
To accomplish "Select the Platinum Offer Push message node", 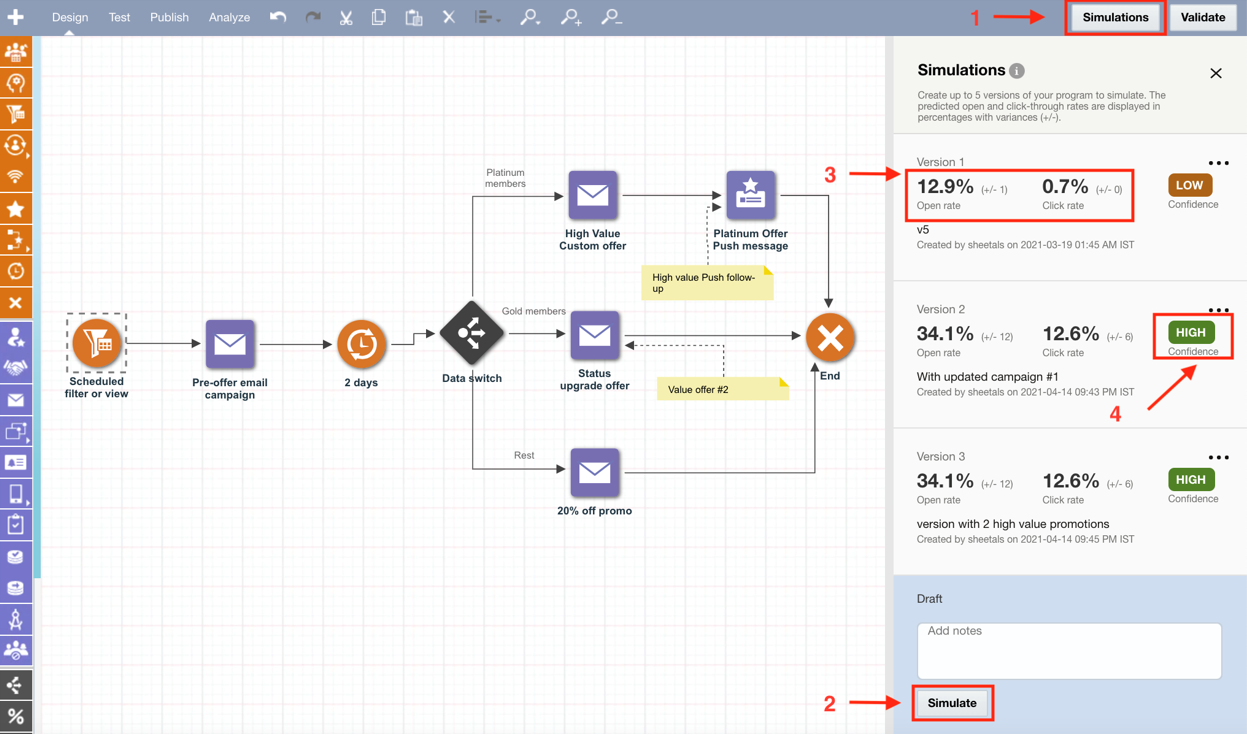I will pos(751,195).
